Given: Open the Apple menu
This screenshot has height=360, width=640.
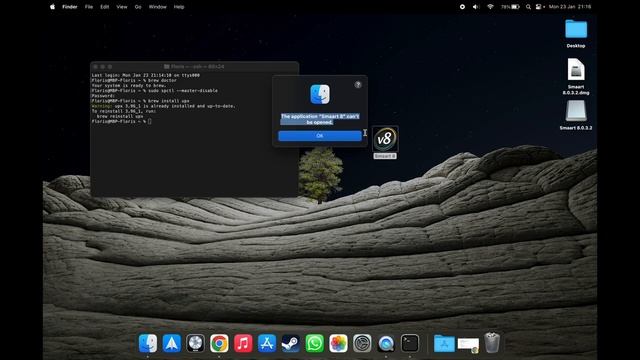Looking at the screenshot, I should [x=53, y=7].
